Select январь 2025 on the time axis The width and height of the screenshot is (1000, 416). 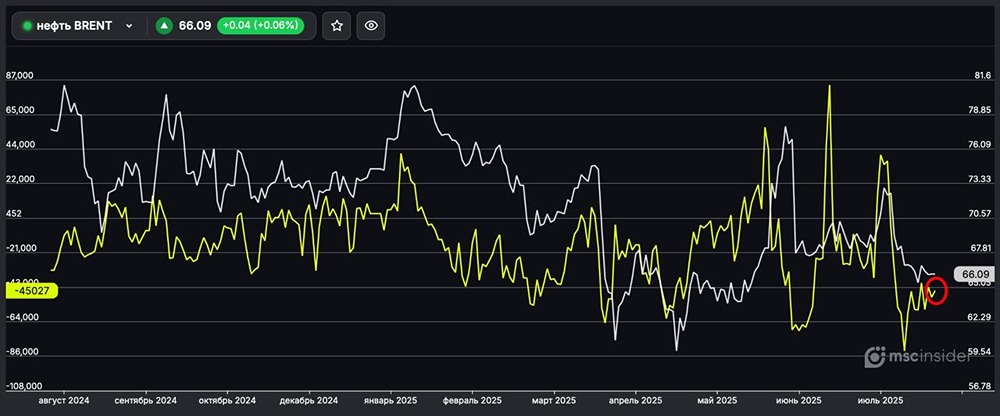pyautogui.click(x=389, y=400)
